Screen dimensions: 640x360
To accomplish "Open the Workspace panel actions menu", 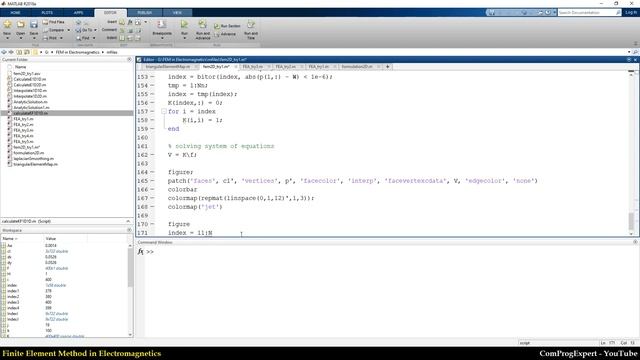I will (x=129, y=230).
